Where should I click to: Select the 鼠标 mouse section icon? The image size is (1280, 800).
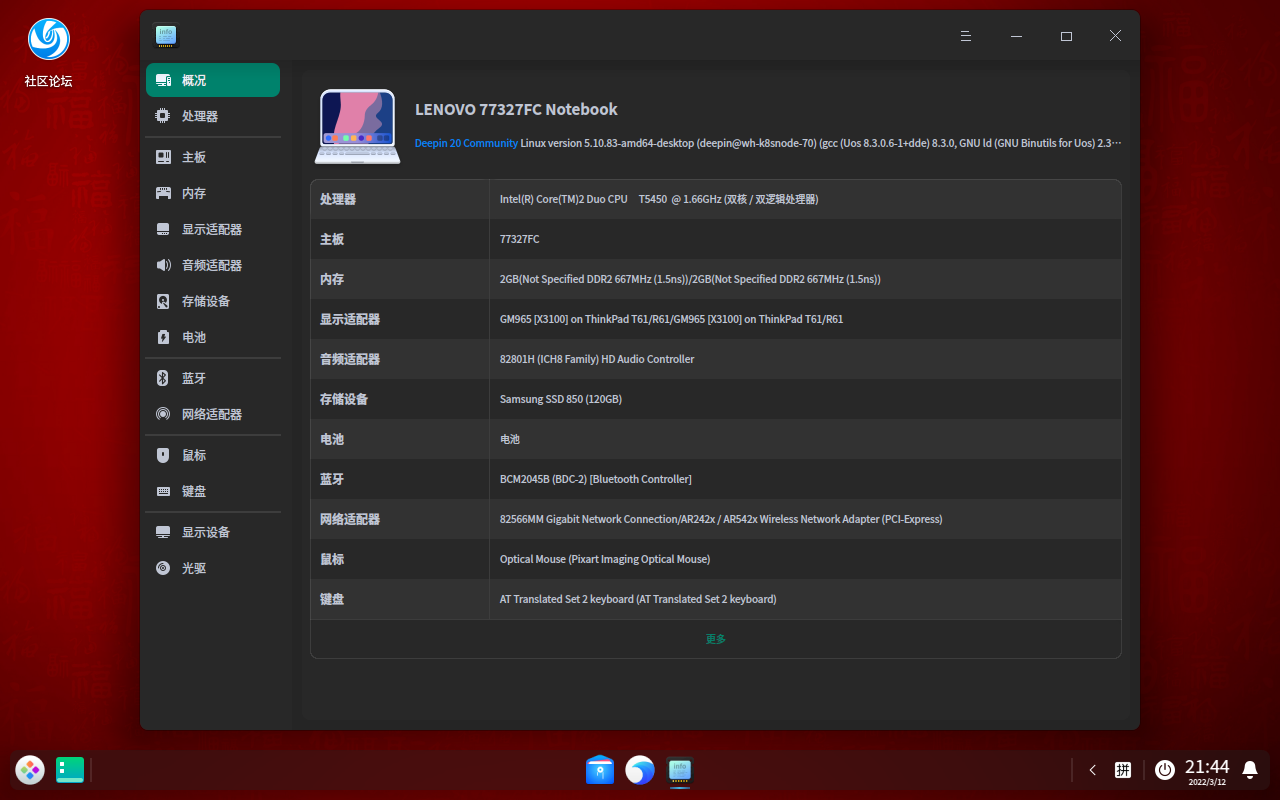click(x=162, y=455)
